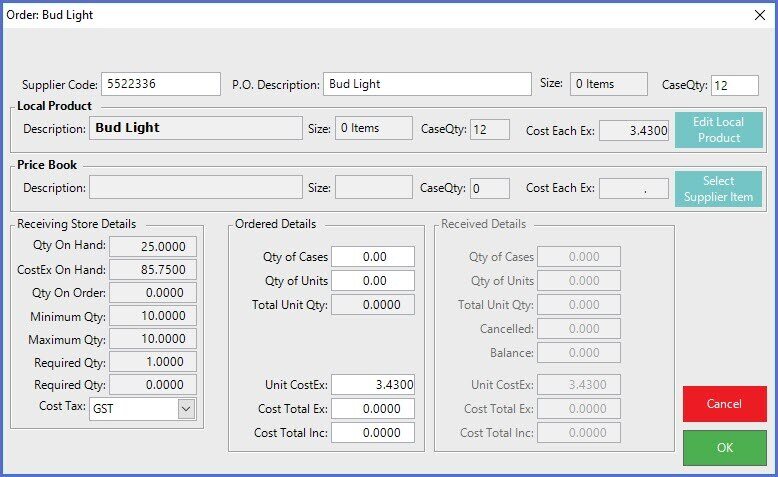Click Received Qty of Cases field

point(579,257)
